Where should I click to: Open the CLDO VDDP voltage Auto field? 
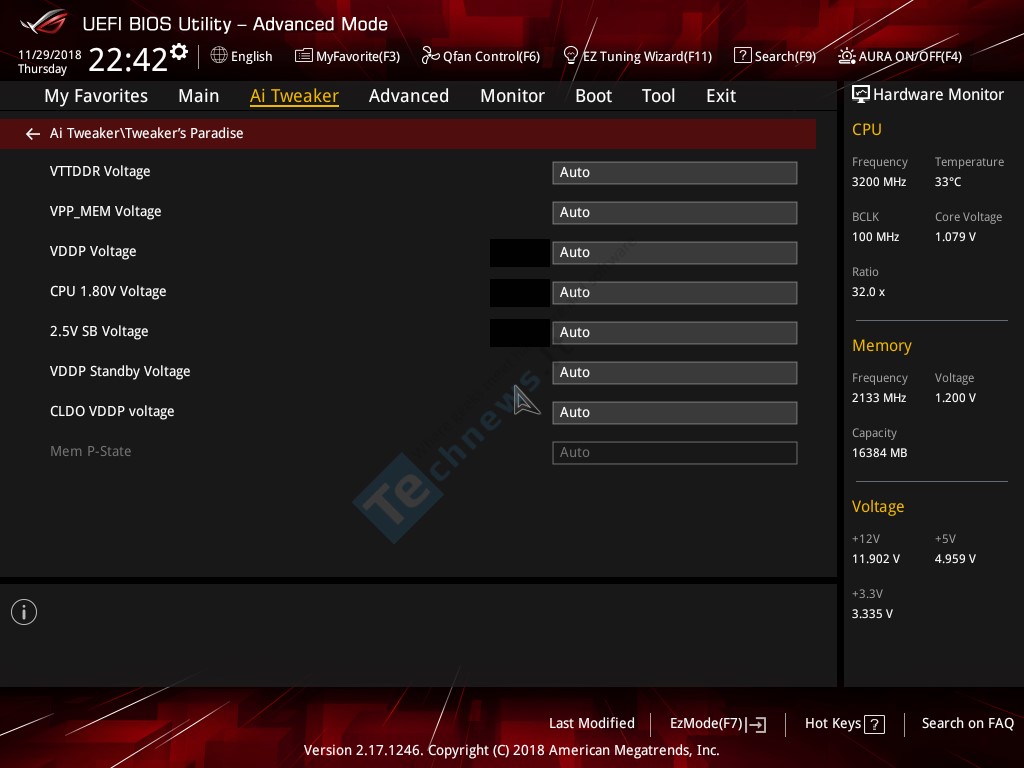point(675,413)
